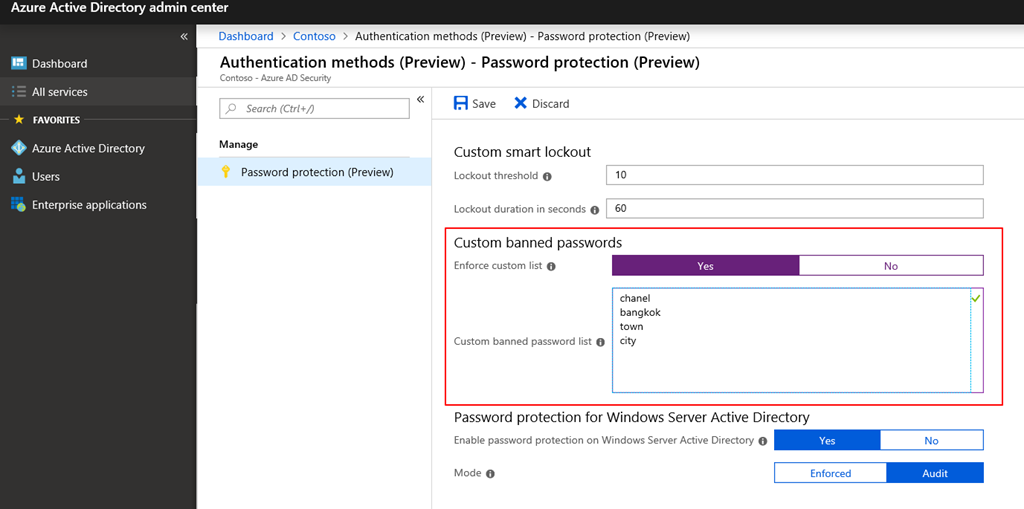The width and height of the screenshot is (1024, 509).
Task: Open Users from the favorites sidebar
Action: pyautogui.click(x=18, y=176)
